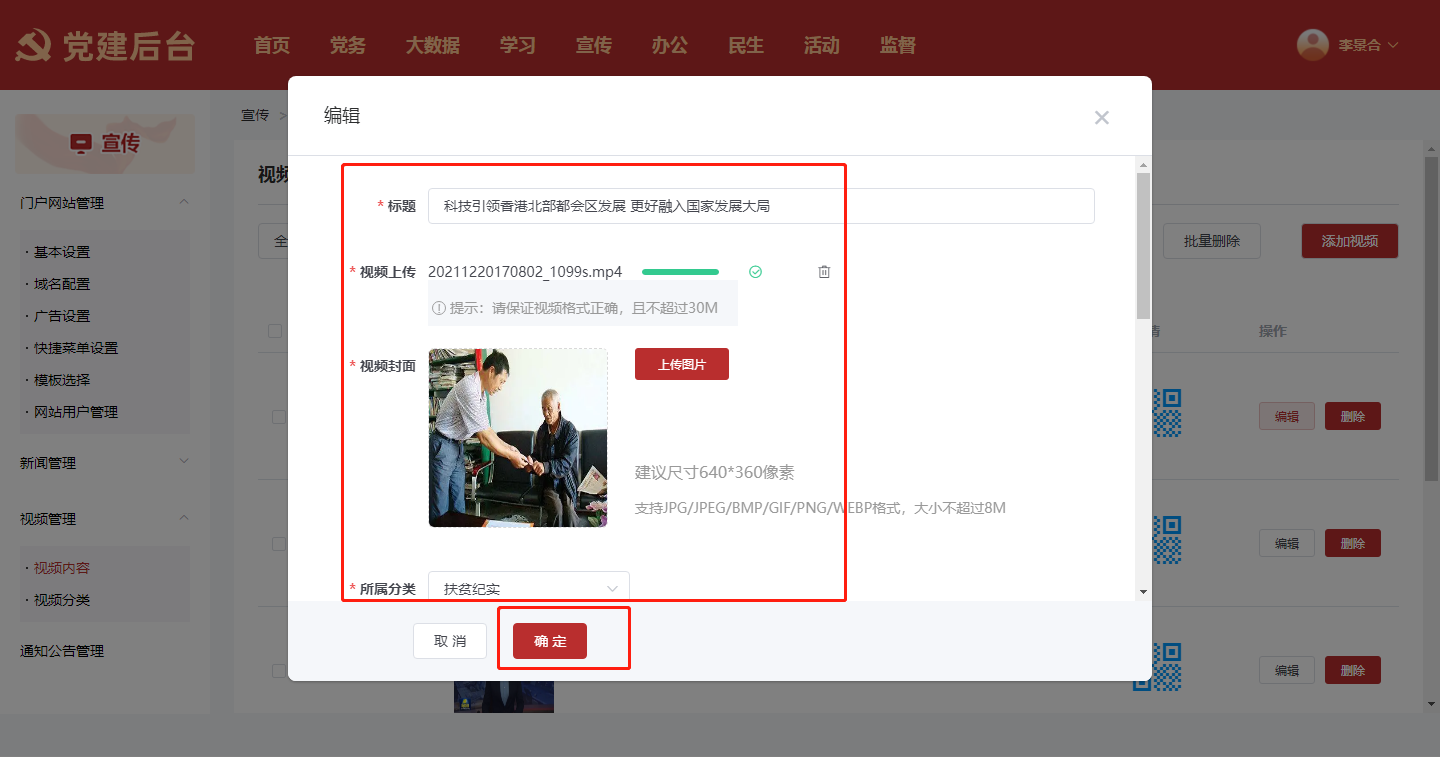Click the video upload progress bar
This screenshot has height=757, width=1440.
tap(680, 272)
